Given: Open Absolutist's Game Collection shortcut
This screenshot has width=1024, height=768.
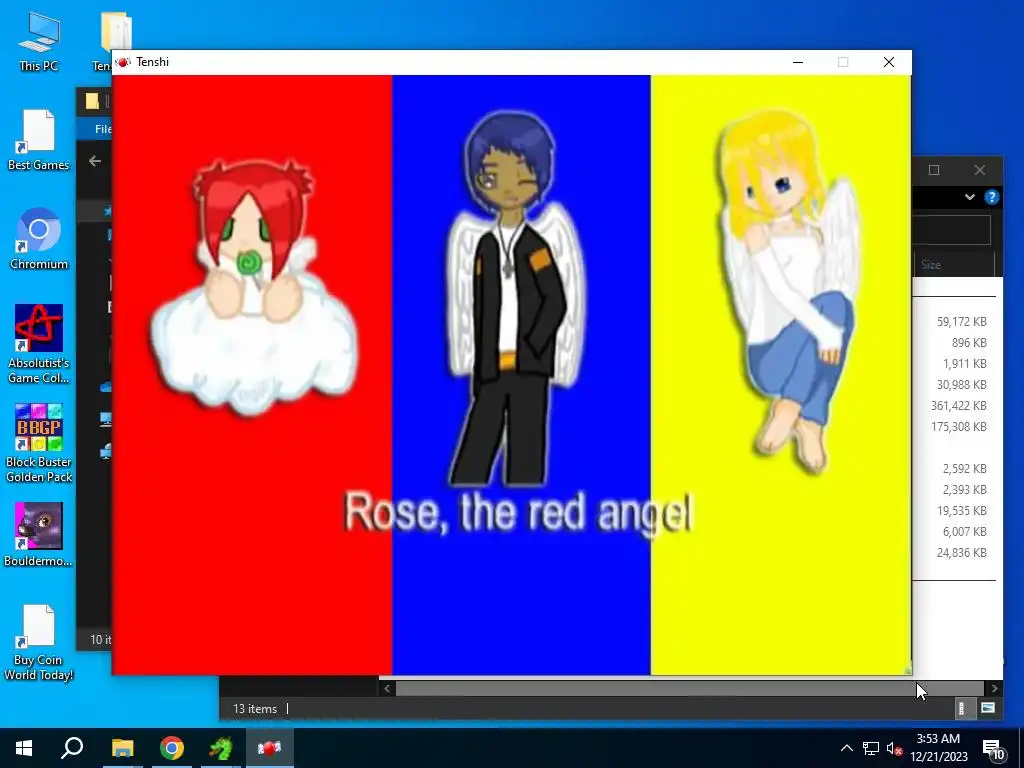Looking at the screenshot, I should point(39,344).
